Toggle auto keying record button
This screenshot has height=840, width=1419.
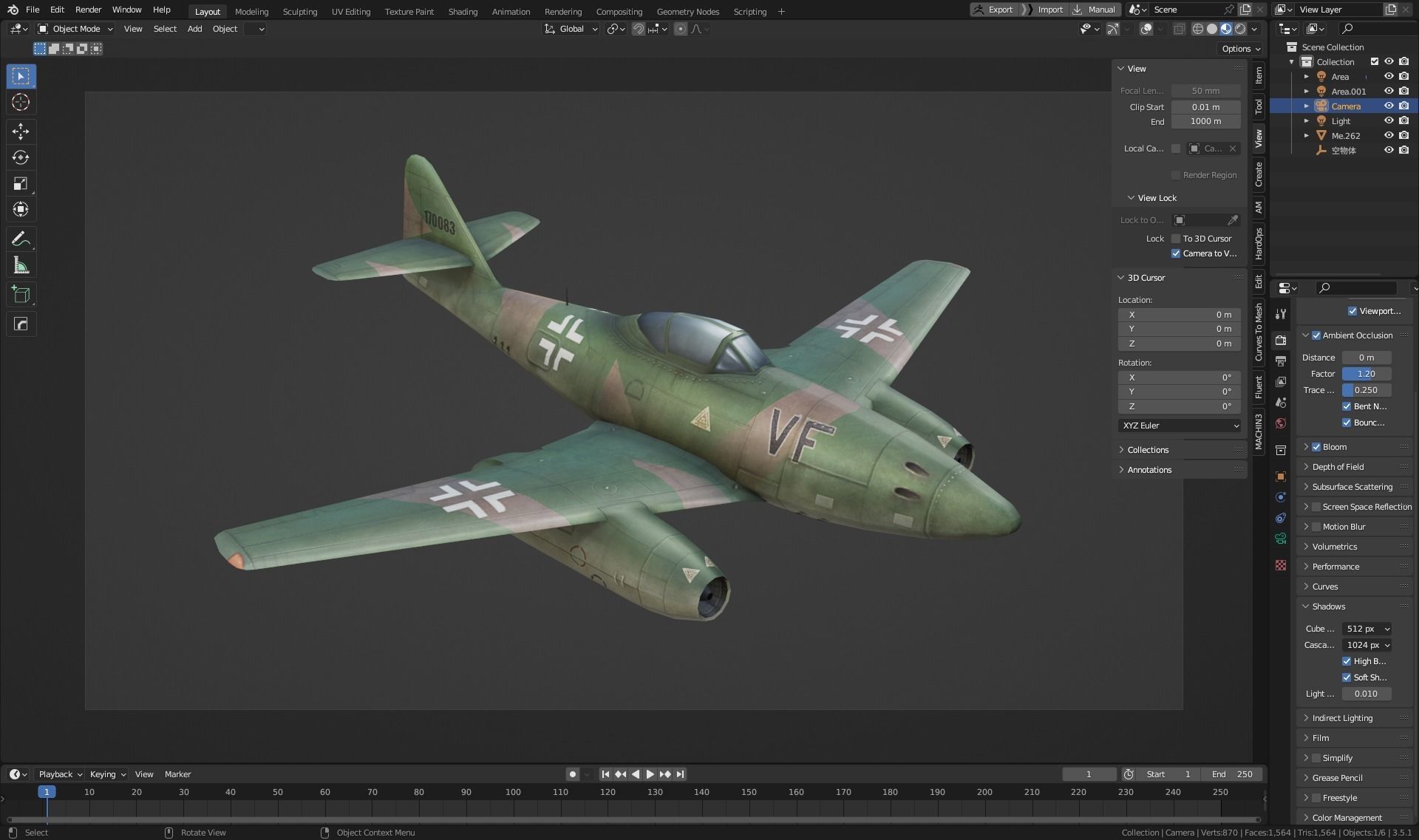[x=572, y=774]
